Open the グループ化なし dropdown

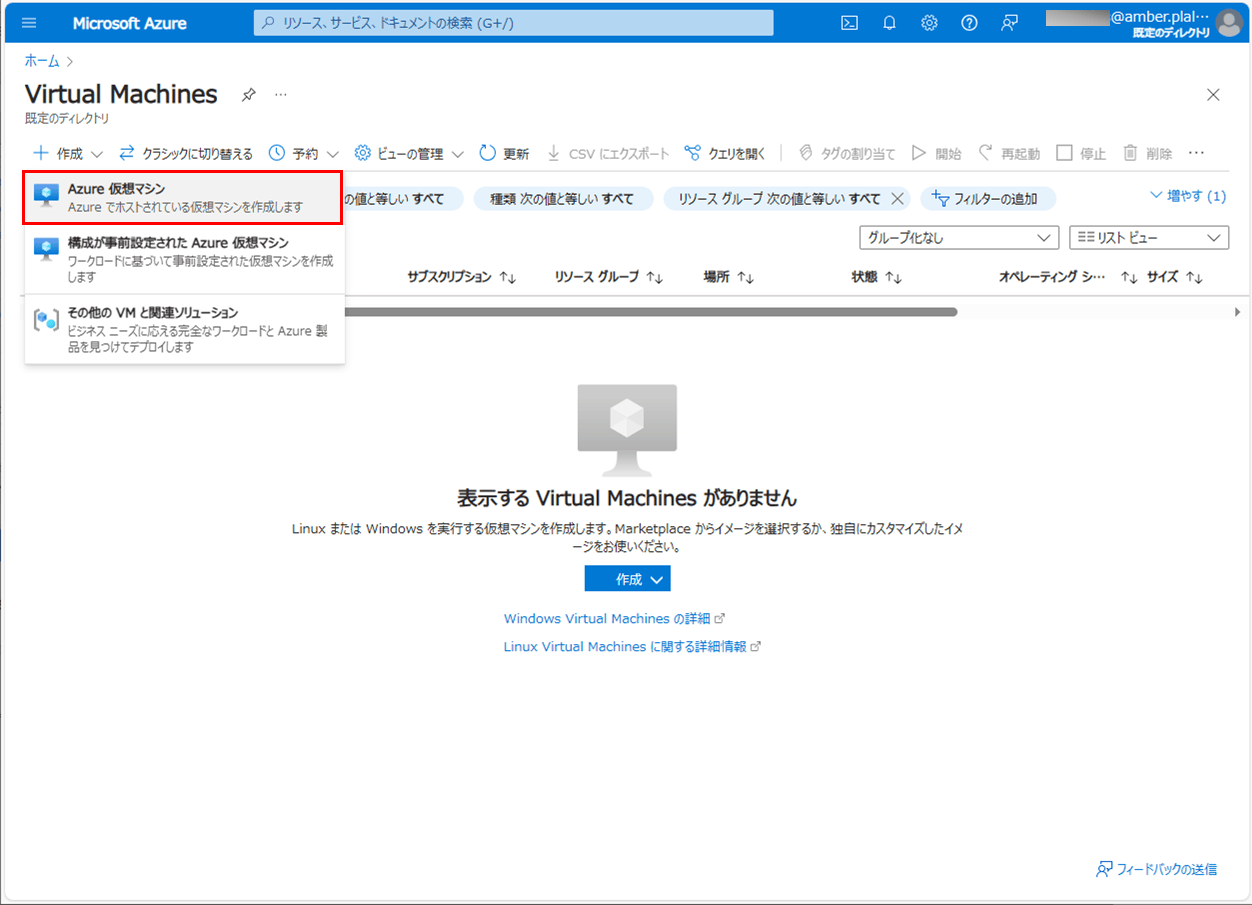(958, 238)
